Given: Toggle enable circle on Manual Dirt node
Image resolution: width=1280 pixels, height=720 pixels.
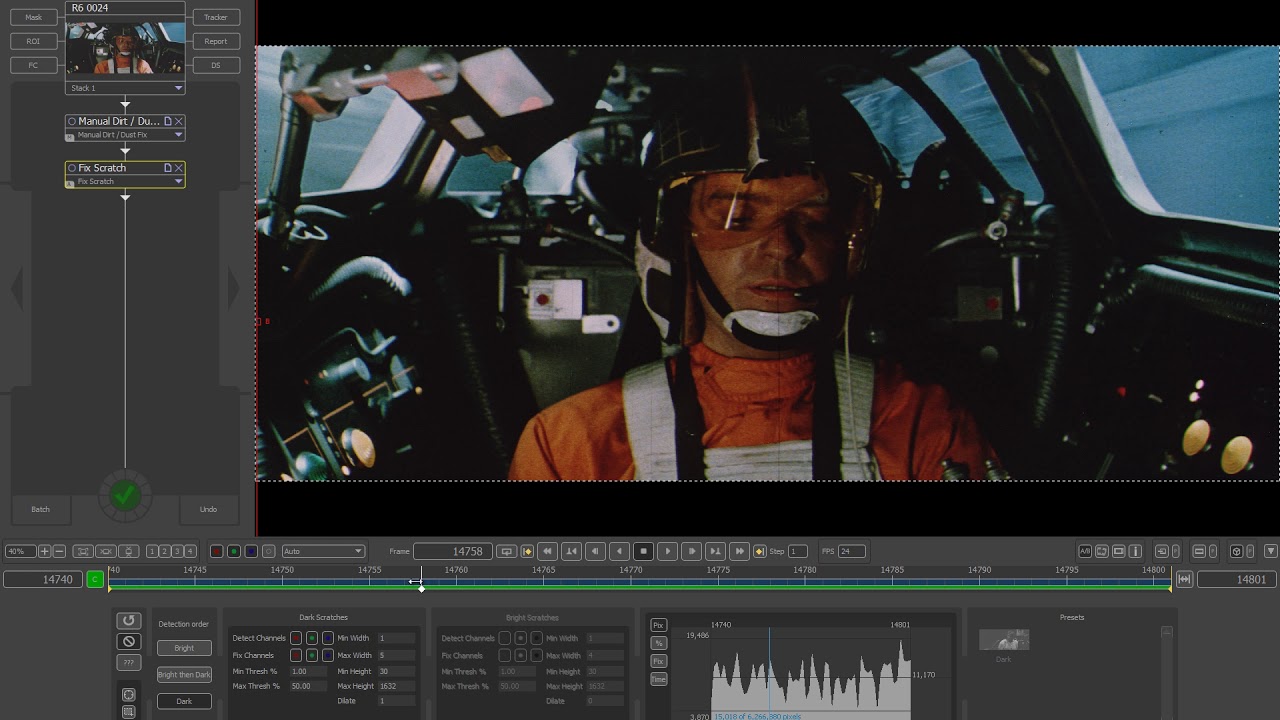Looking at the screenshot, I should (x=72, y=121).
